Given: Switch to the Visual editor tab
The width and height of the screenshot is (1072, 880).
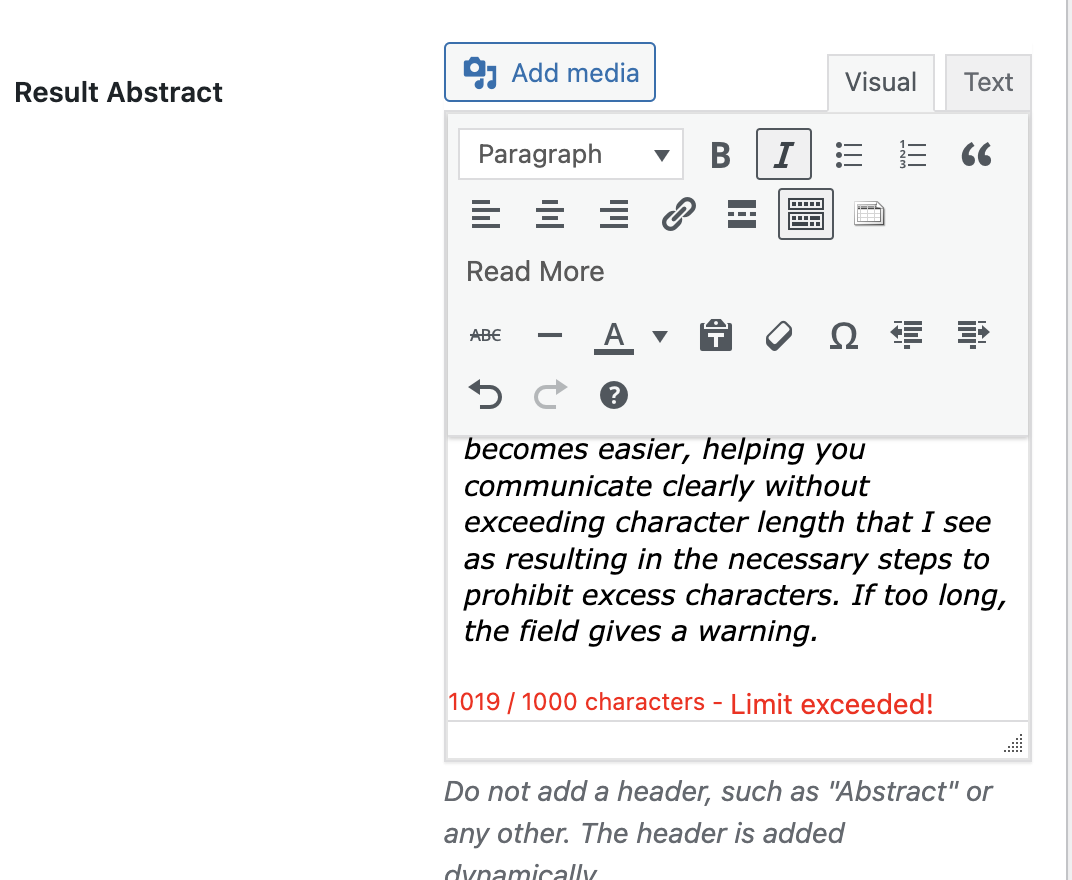Looking at the screenshot, I should pos(880,82).
